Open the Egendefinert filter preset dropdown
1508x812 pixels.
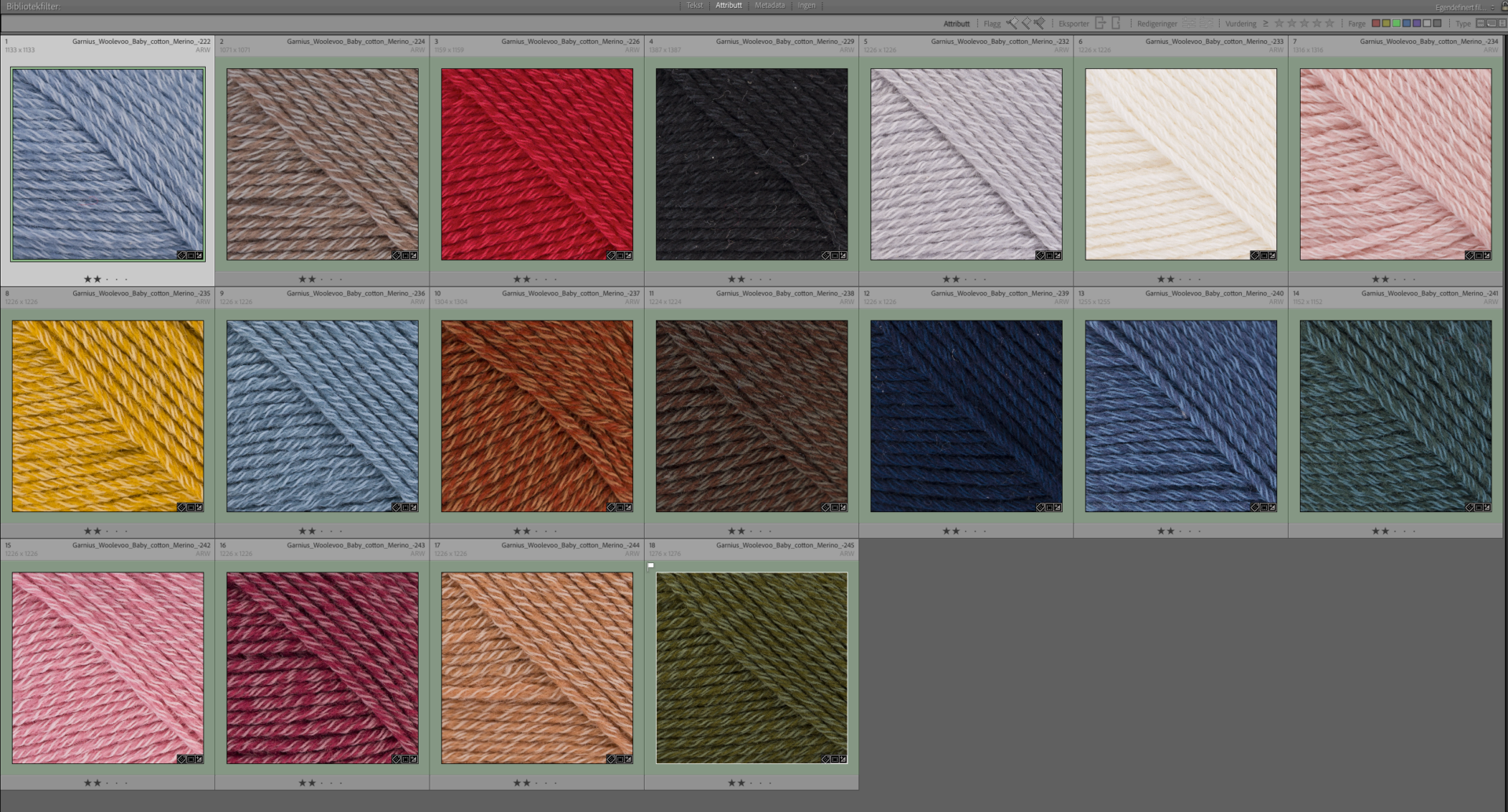pyautogui.click(x=1459, y=7)
